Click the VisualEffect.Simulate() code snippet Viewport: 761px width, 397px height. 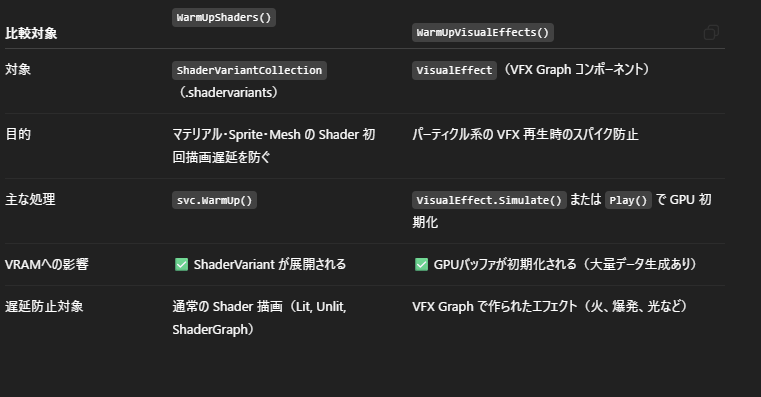coord(489,200)
